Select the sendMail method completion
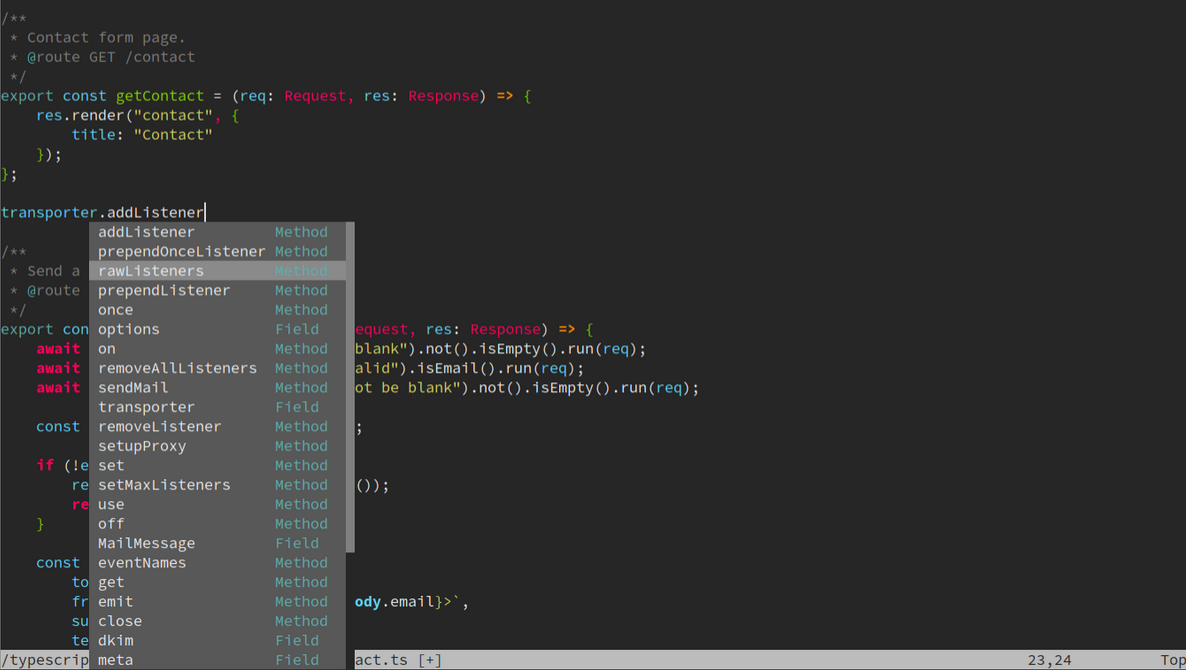The width and height of the screenshot is (1186, 670). tap(133, 387)
